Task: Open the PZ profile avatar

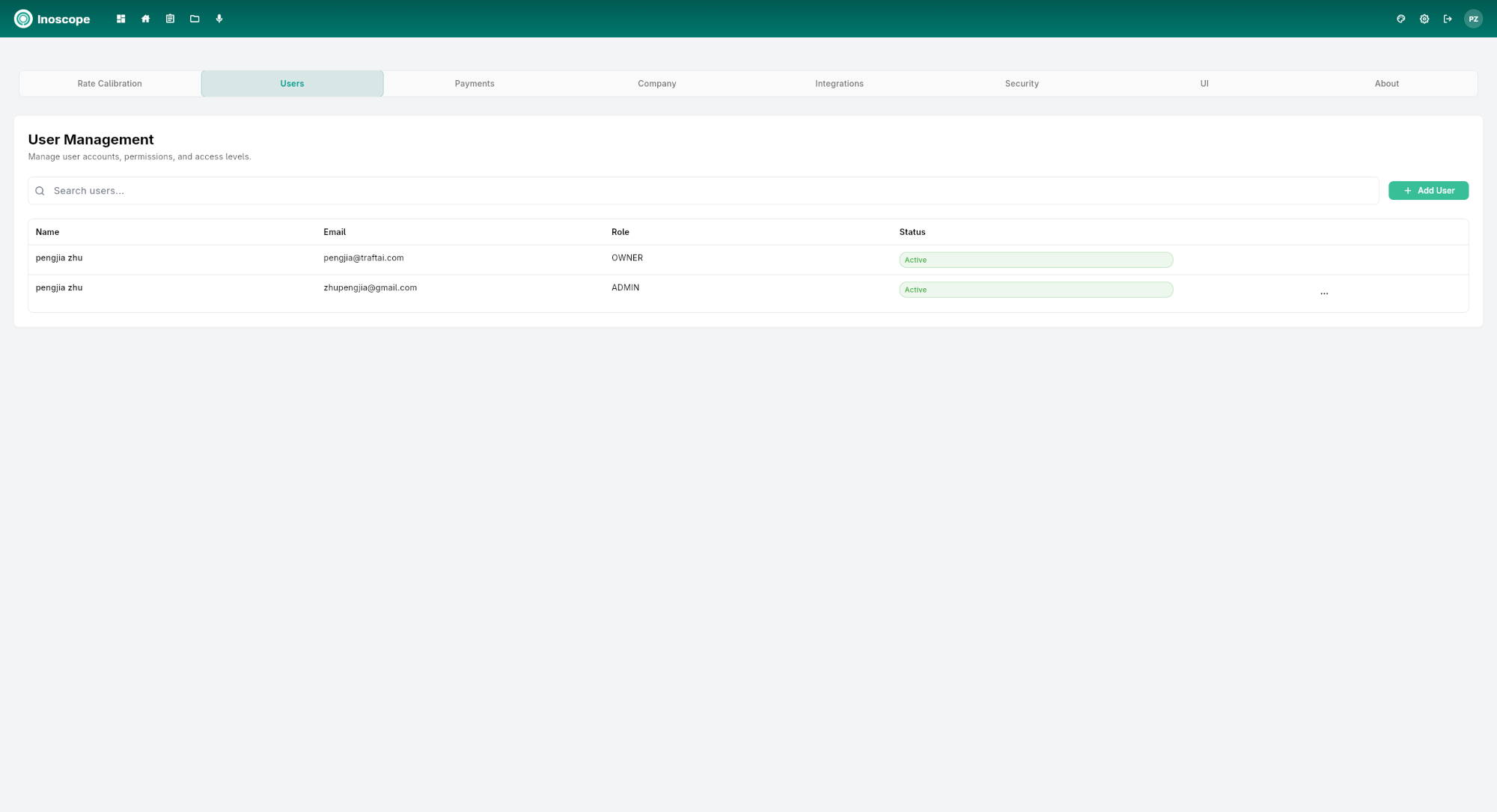Action: [x=1473, y=19]
